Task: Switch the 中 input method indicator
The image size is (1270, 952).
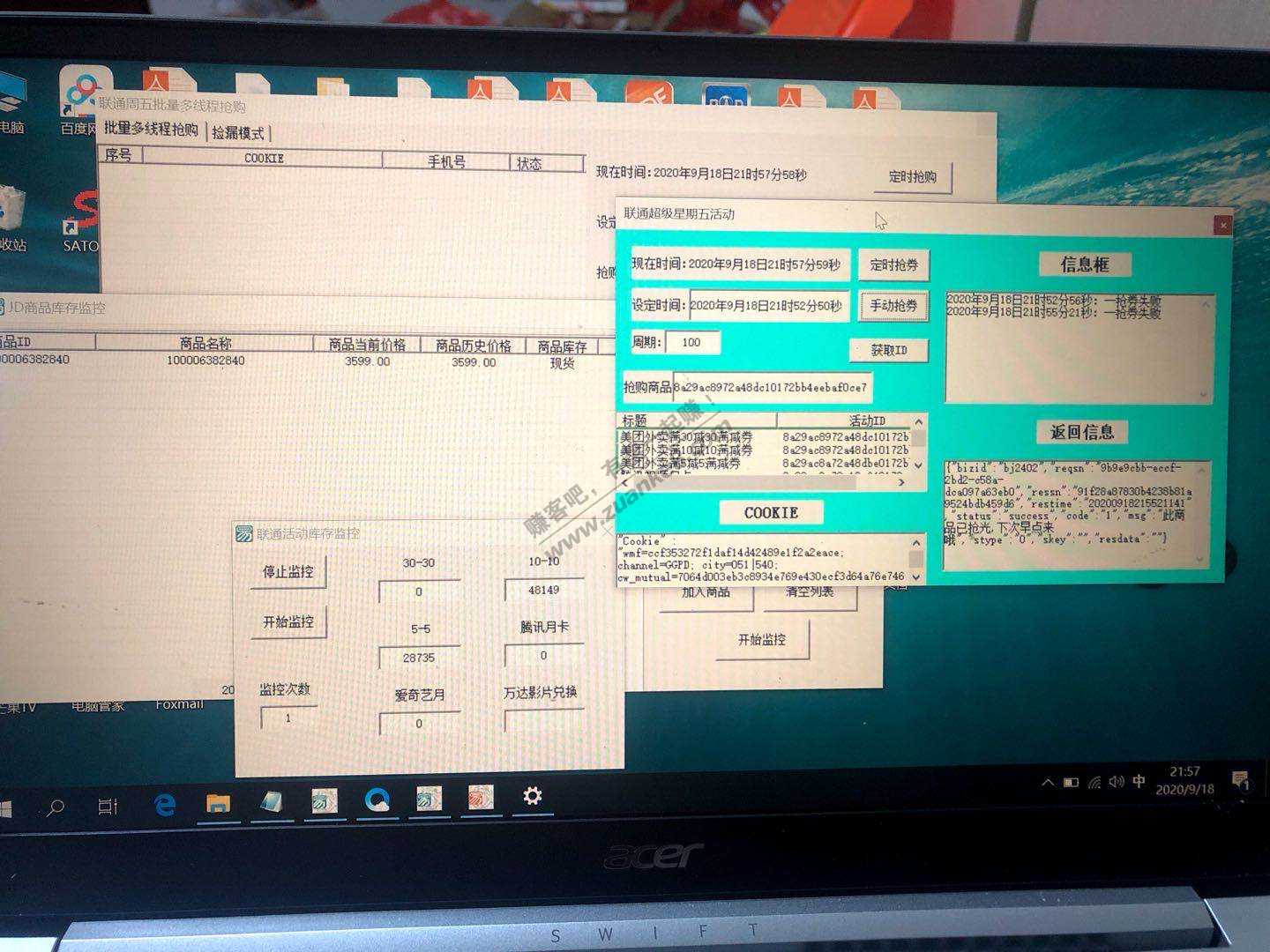Action: (1139, 780)
